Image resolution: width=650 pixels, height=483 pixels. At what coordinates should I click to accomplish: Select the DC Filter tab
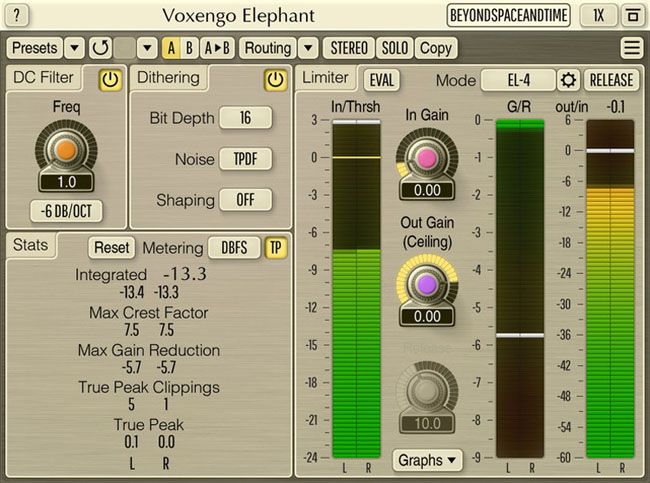coord(44,78)
